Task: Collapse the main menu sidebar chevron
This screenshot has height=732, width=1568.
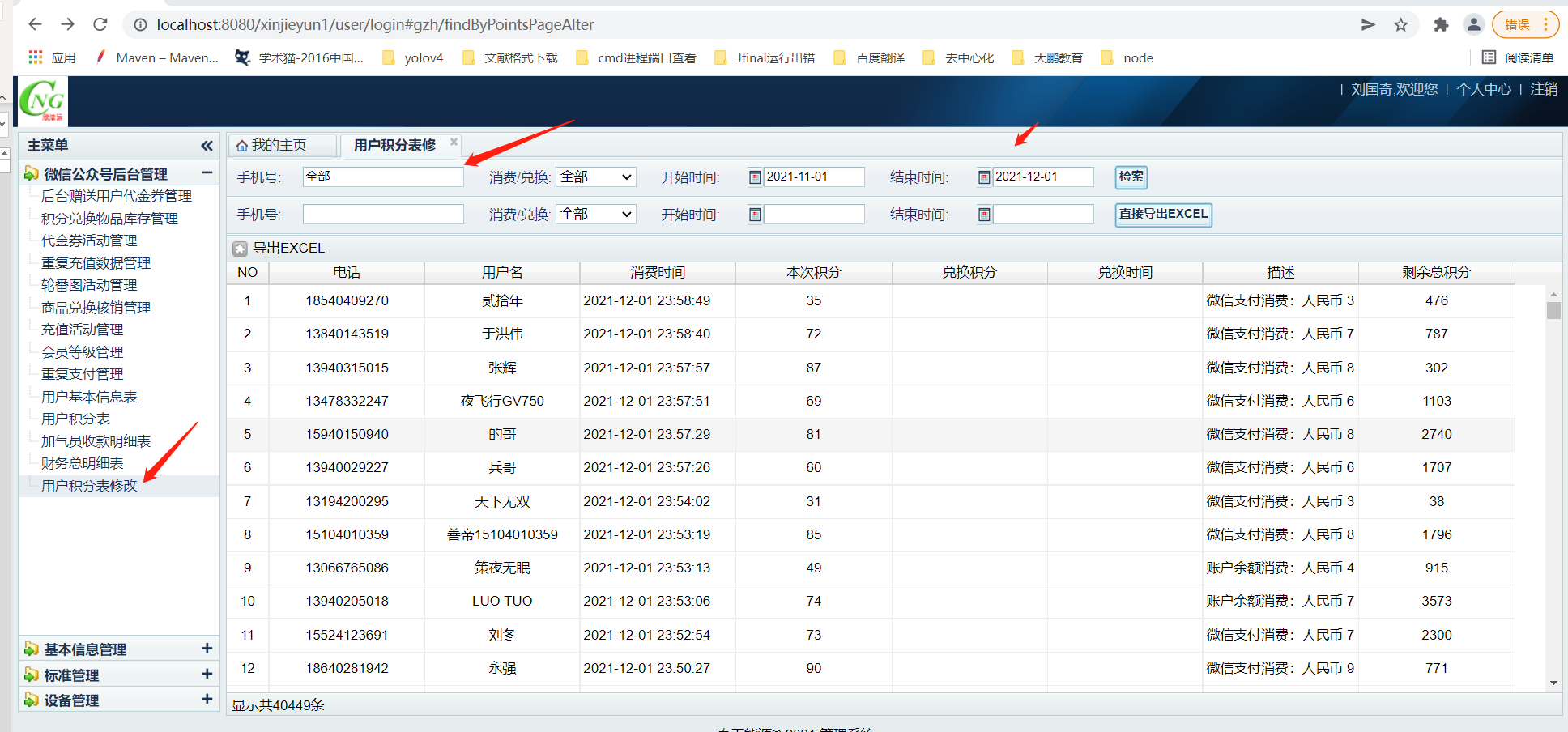Action: 207,146
